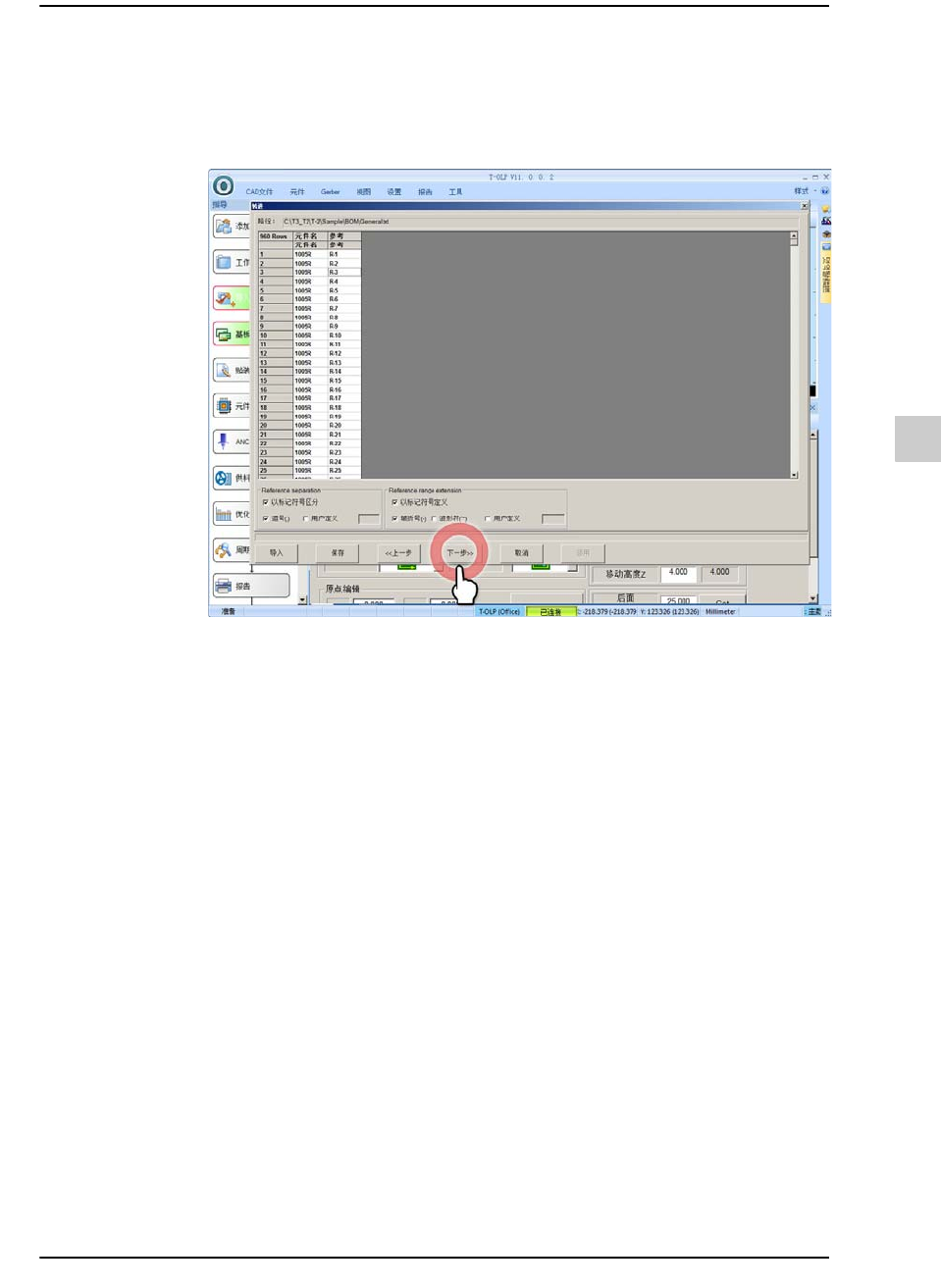
Task: Click the BOM table scrollbar down arrow
Action: pyautogui.click(x=794, y=475)
